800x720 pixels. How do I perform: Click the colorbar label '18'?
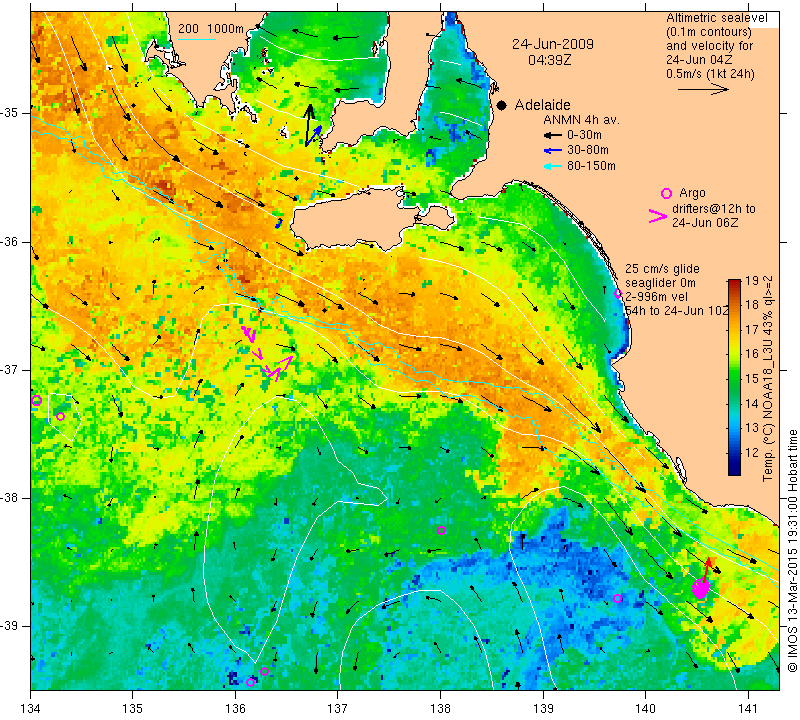pos(752,305)
